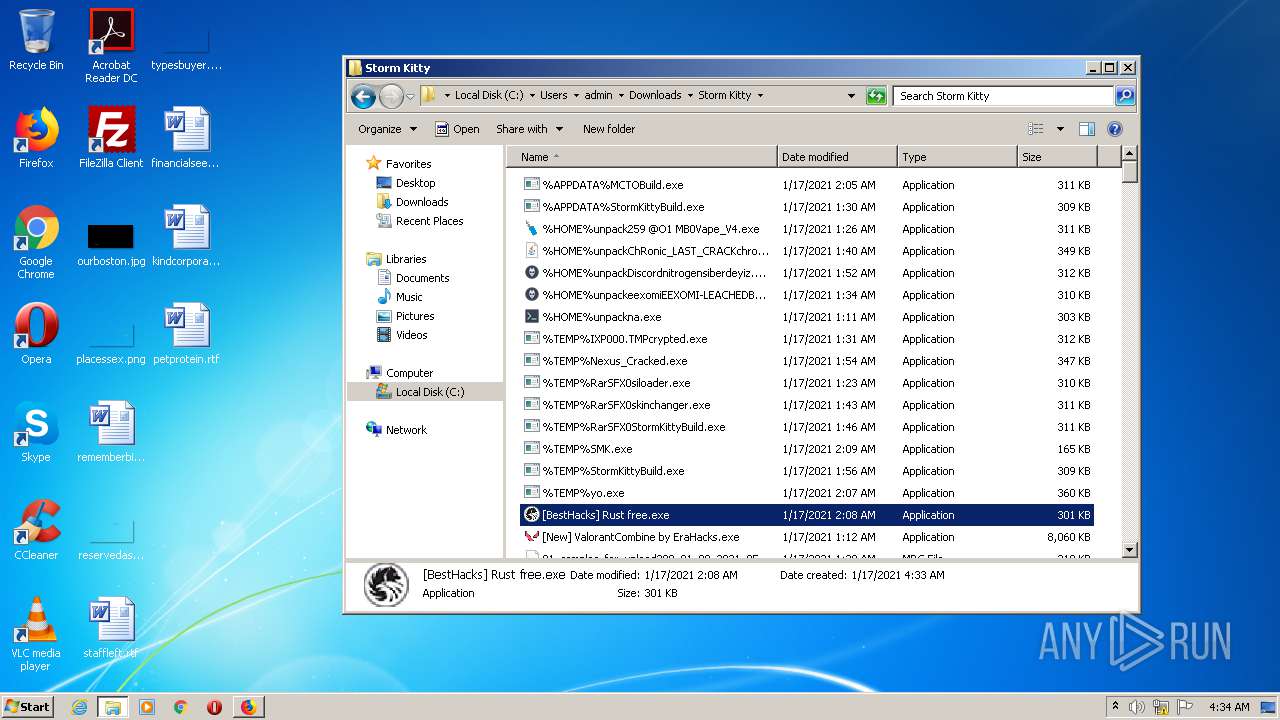Open the Organize dropdown menu
Viewport: 1280px width, 720px height.
(387, 129)
